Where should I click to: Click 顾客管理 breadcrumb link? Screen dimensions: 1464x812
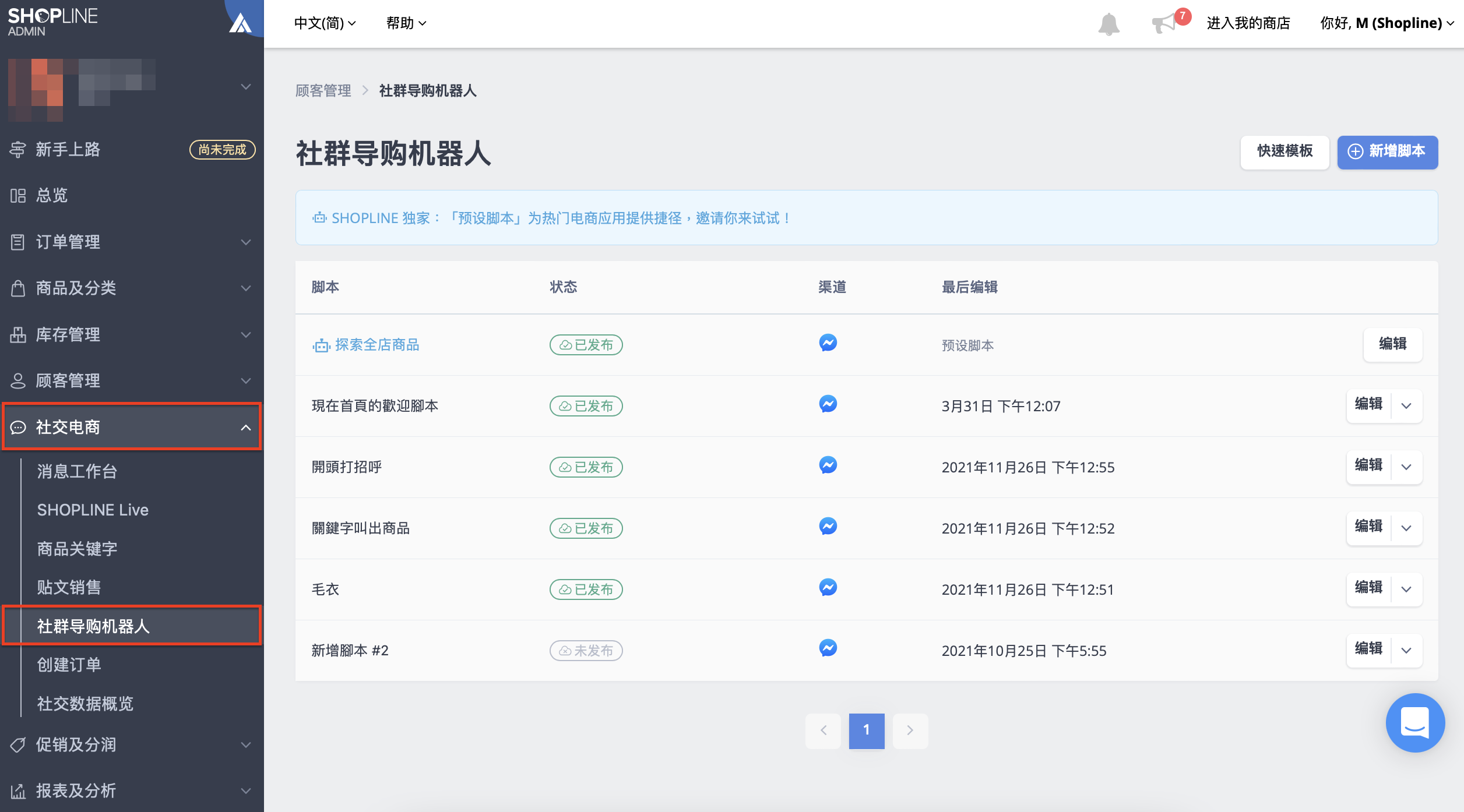323,91
